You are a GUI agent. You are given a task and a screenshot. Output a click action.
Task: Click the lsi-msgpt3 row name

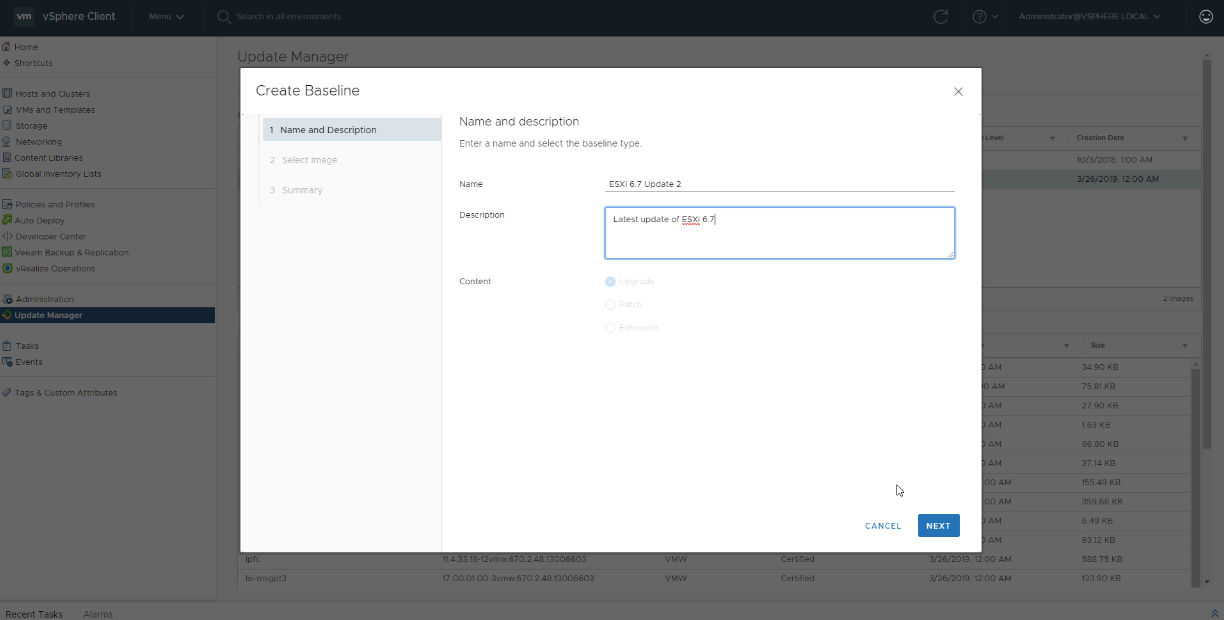265,578
